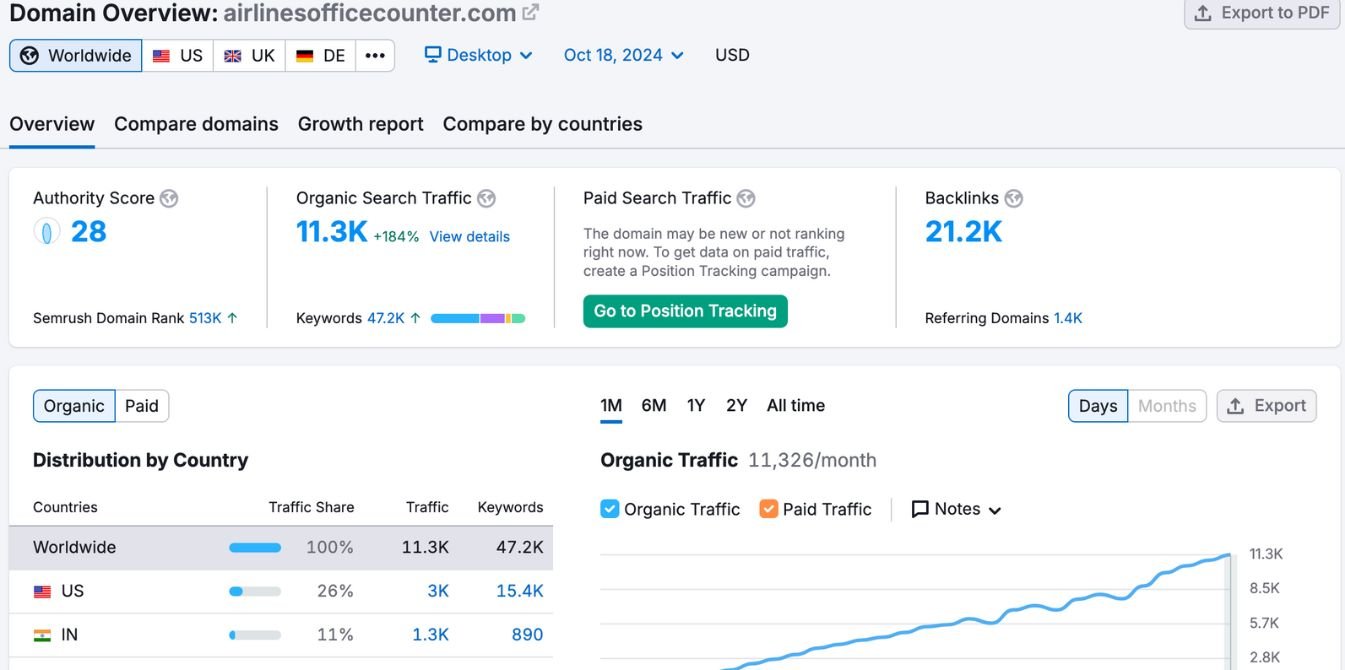Select the 1Y time range
This screenshot has width=1345, height=670.
point(696,405)
